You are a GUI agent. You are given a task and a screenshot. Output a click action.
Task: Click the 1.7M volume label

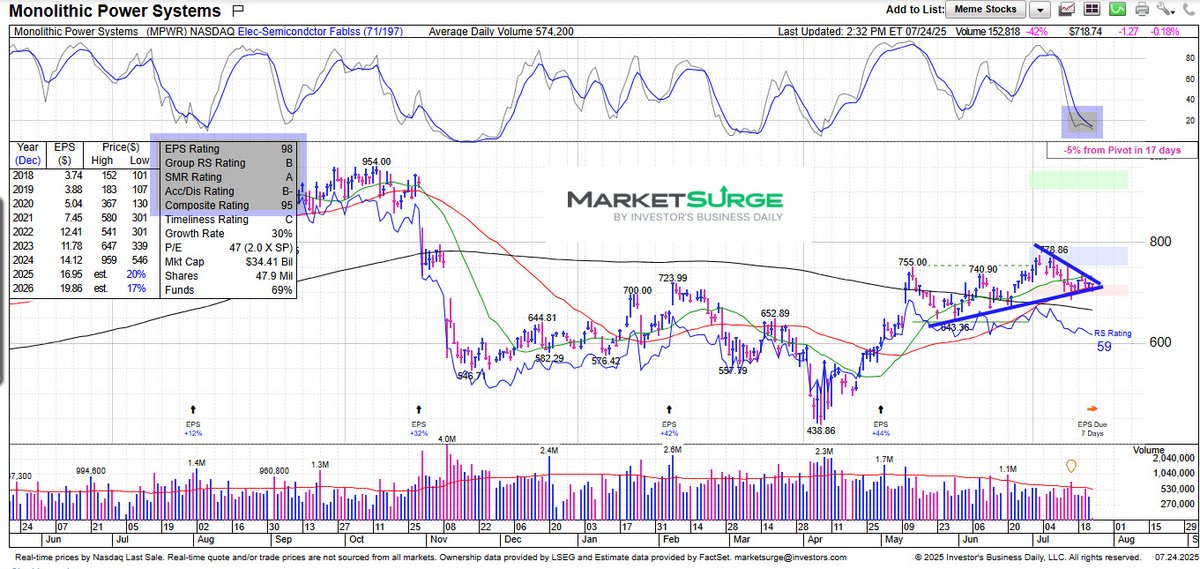pyautogui.click(x=882, y=459)
